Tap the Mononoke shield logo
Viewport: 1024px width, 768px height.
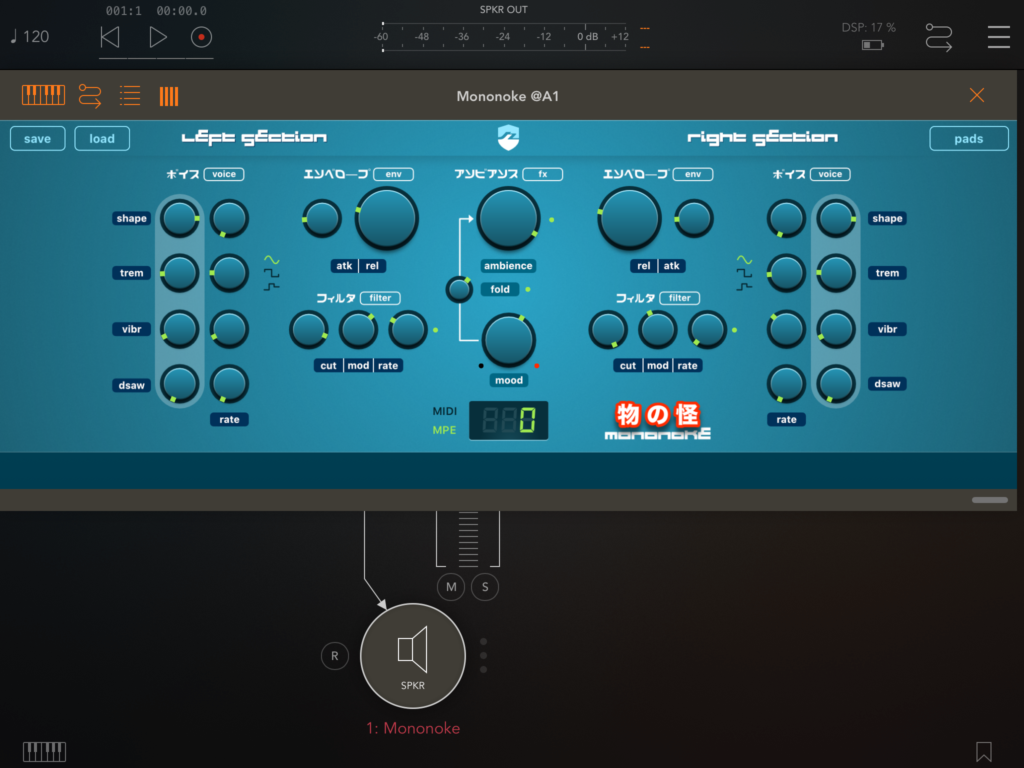(x=508, y=137)
